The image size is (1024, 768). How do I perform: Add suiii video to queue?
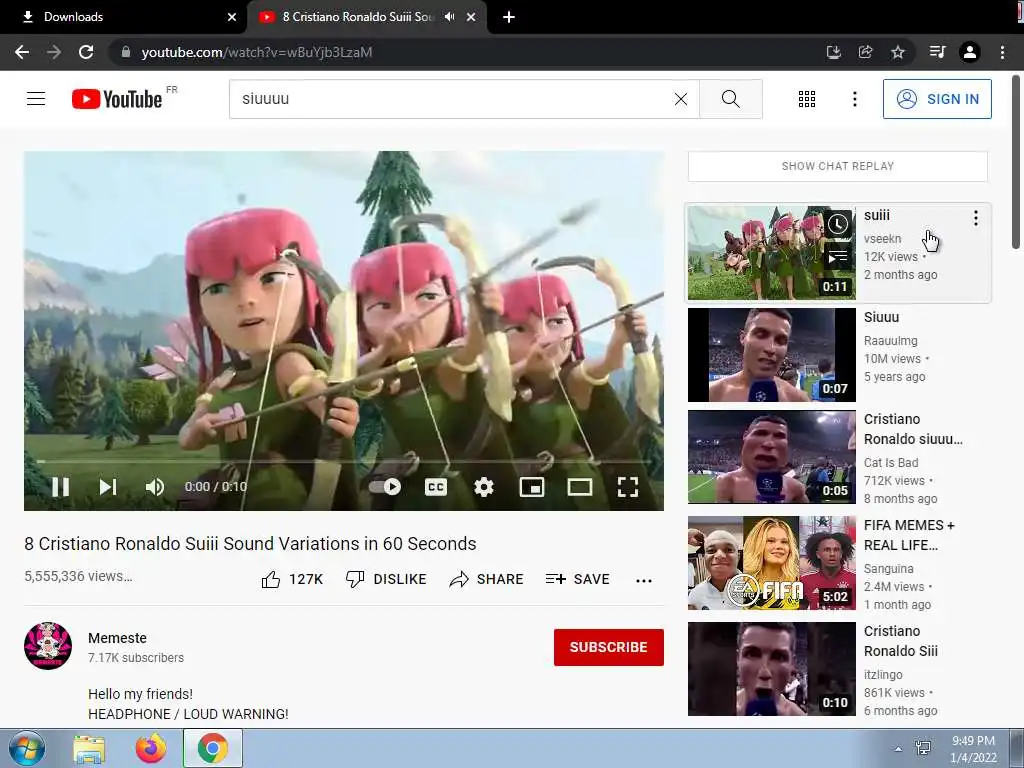[838, 257]
